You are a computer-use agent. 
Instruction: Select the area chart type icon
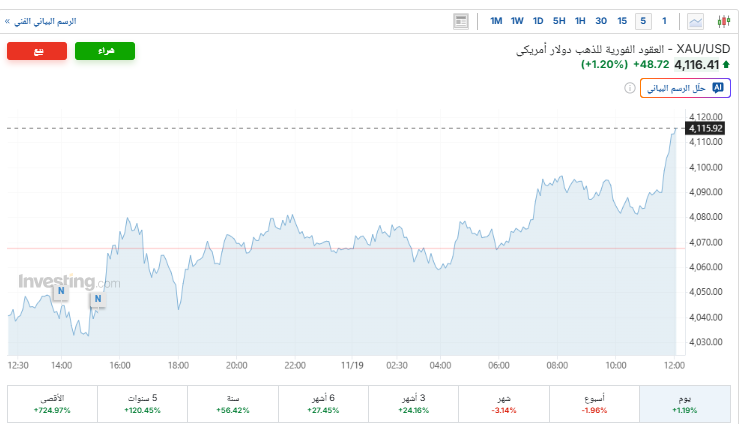tap(696, 20)
